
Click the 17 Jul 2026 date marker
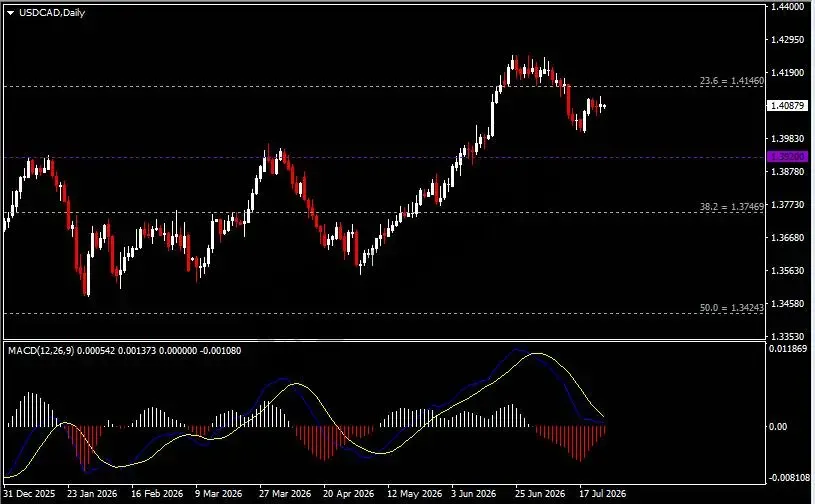point(602,493)
